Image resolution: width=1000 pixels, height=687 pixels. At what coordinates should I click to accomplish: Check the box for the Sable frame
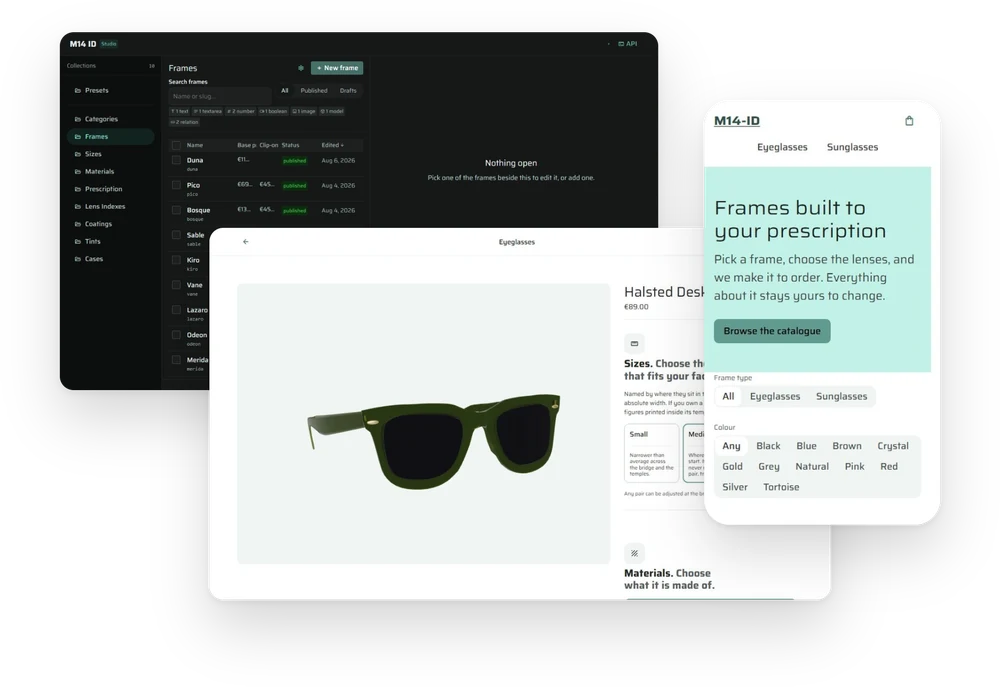point(177,235)
